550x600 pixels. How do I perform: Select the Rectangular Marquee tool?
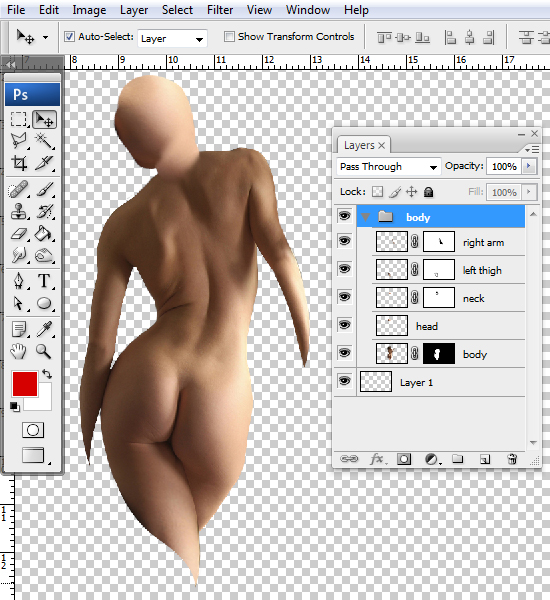18,120
